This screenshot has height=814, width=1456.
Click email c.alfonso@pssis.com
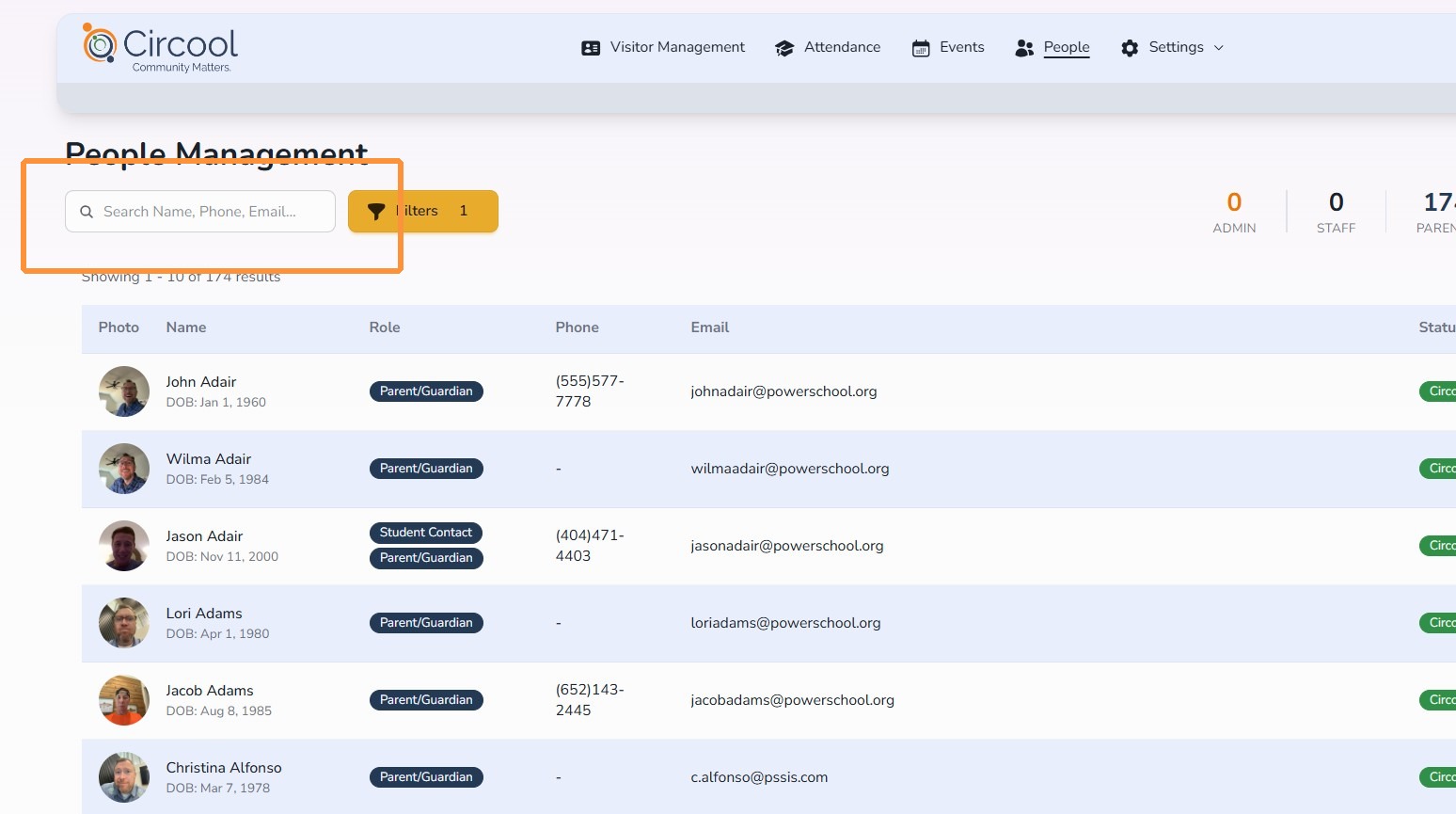(759, 777)
